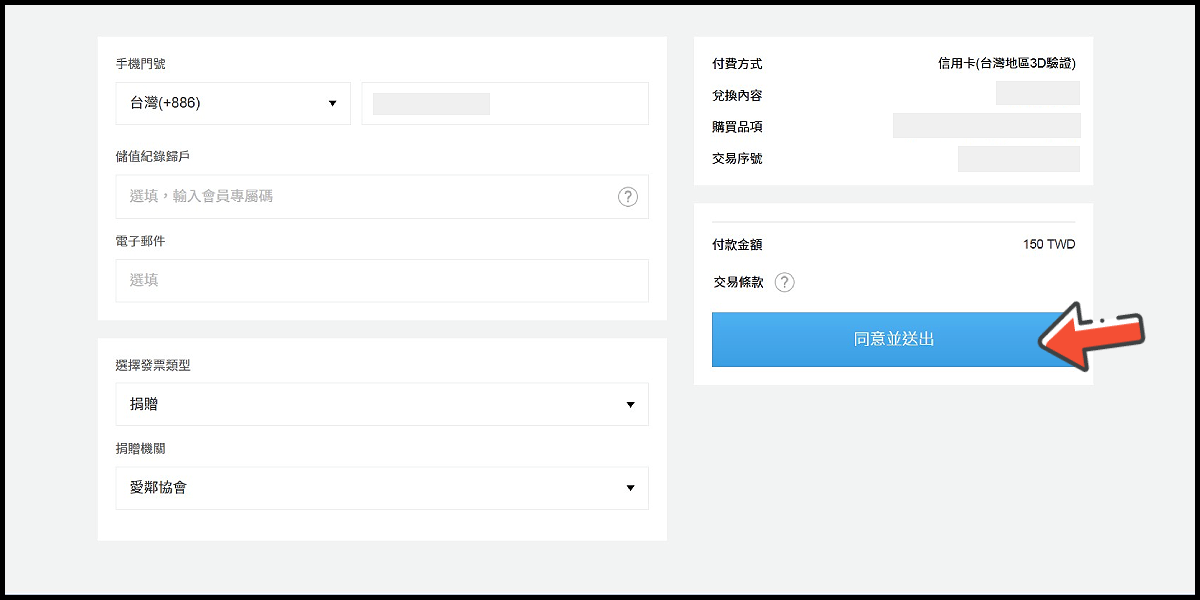Screen dimensions: 1200x600
Task: Click the 手機門號 field label
Action: pyautogui.click(x=141, y=64)
